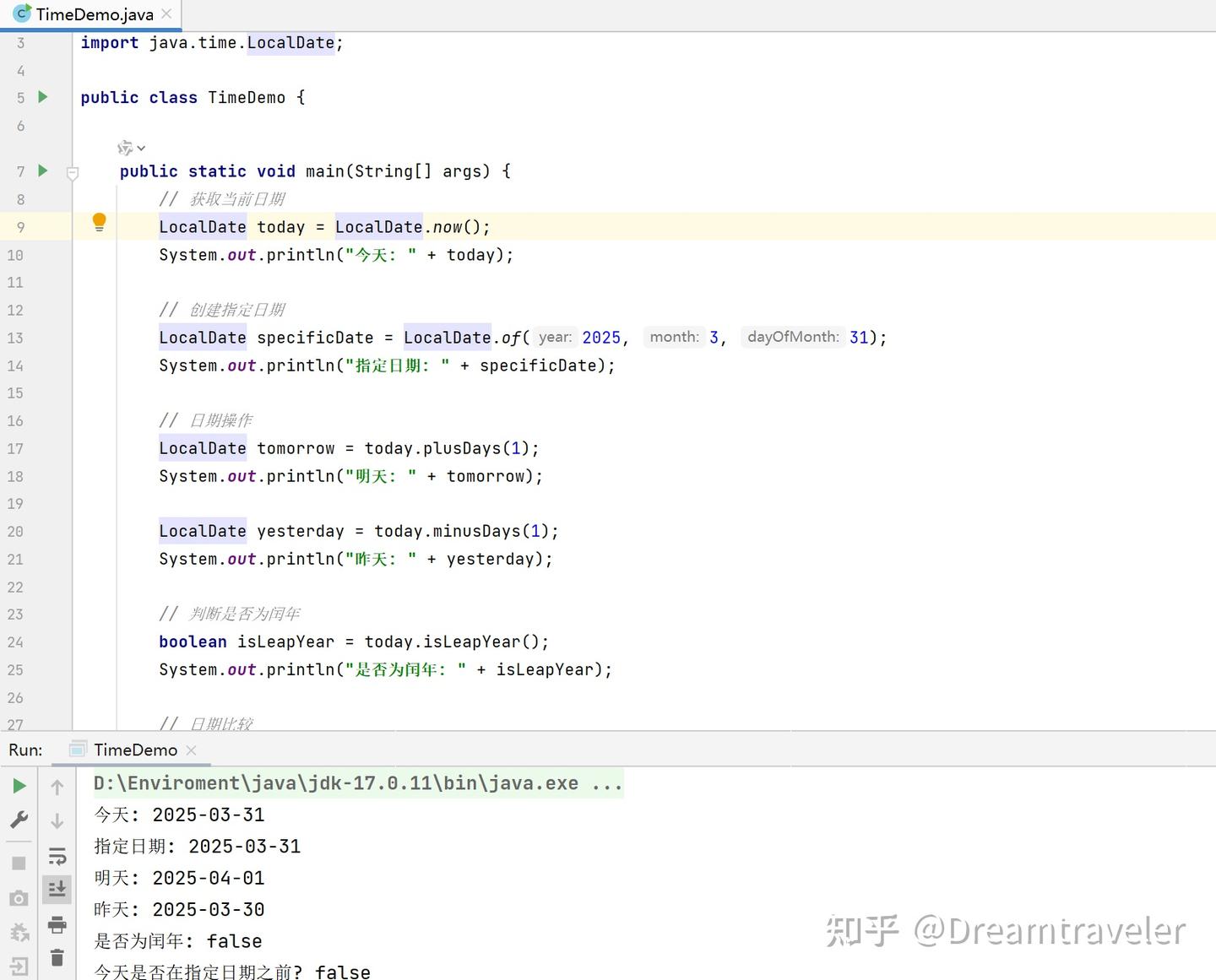Toggle scroll to end in the Run console
The height and width of the screenshot is (980, 1216).
click(57, 889)
